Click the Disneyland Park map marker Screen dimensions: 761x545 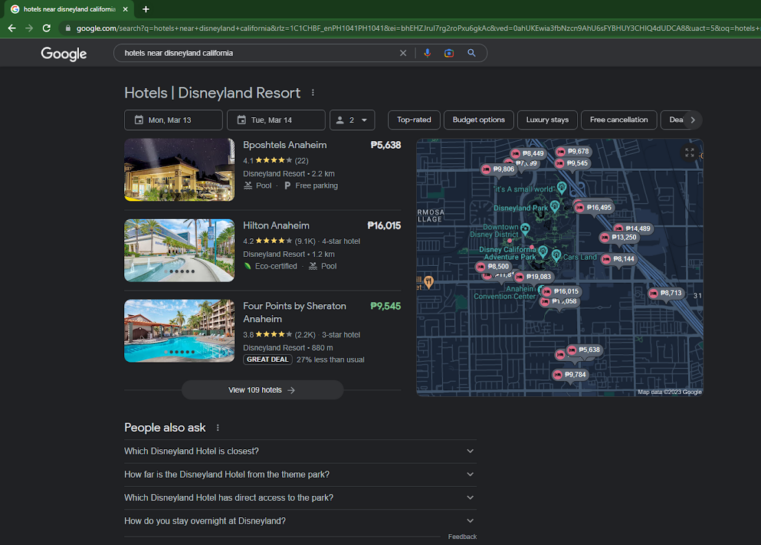[555, 207]
